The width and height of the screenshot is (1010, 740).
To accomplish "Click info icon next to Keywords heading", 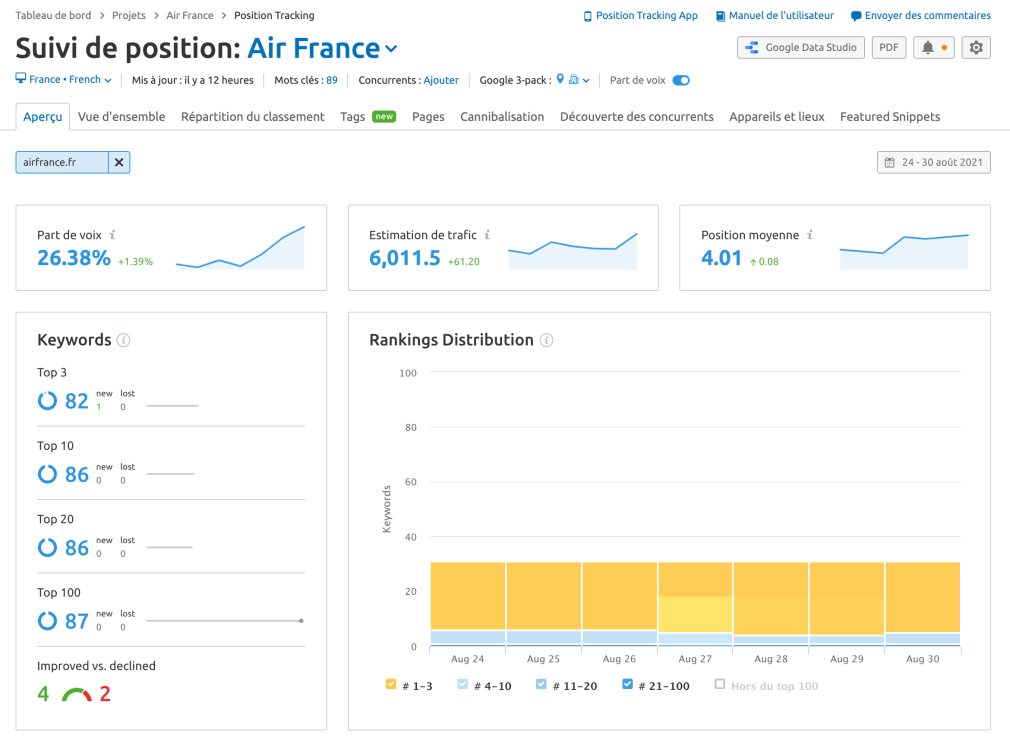I will click(x=124, y=340).
